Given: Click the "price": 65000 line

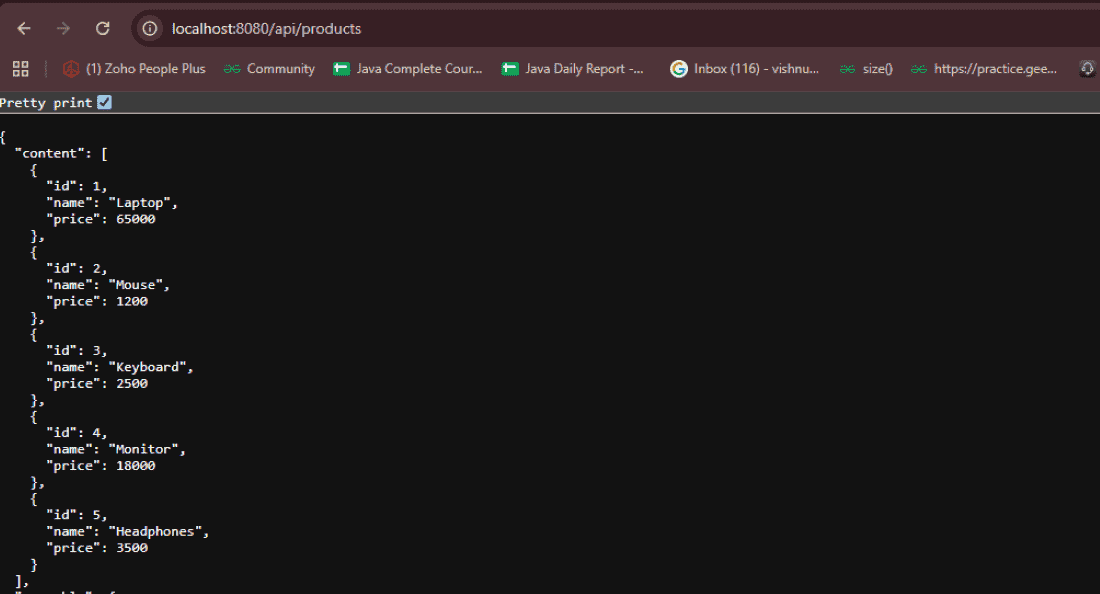Looking at the screenshot, I should coord(101,219).
